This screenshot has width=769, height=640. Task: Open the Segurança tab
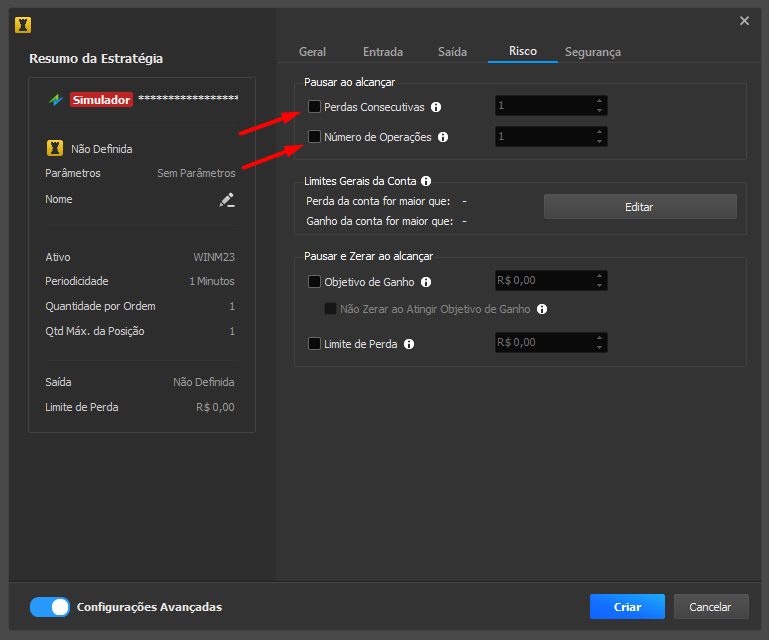click(592, 52)
